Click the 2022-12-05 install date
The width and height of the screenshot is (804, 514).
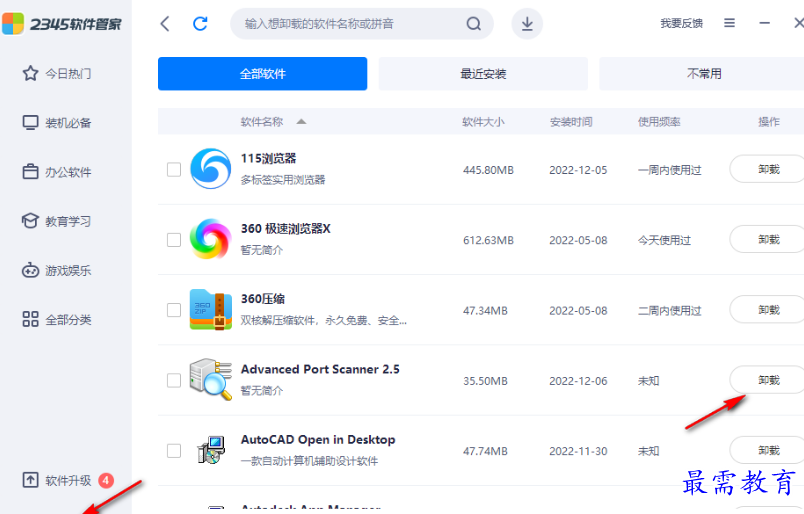[578, 170]
